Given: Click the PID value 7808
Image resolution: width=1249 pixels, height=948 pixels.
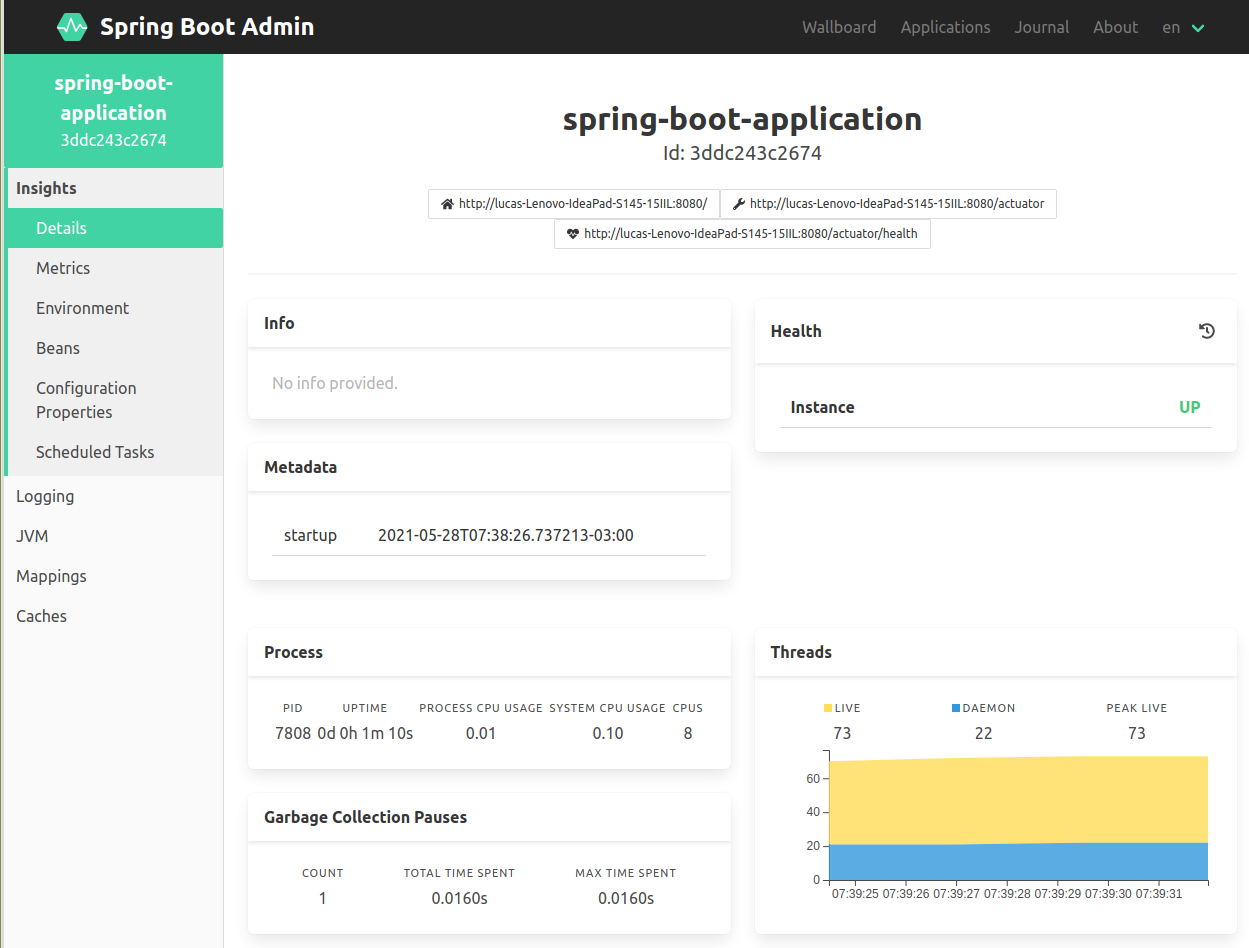Looking at the screenshot, I should click(x=293, y=733).
